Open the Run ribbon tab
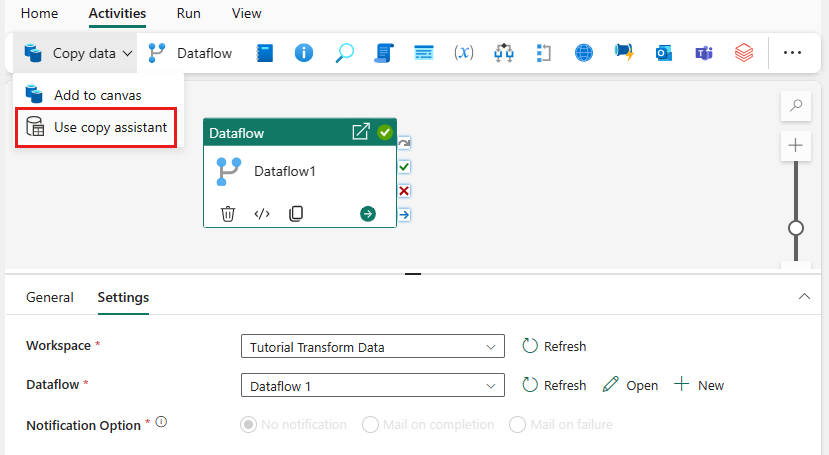 pyautogui.click(x=188, y=13)
